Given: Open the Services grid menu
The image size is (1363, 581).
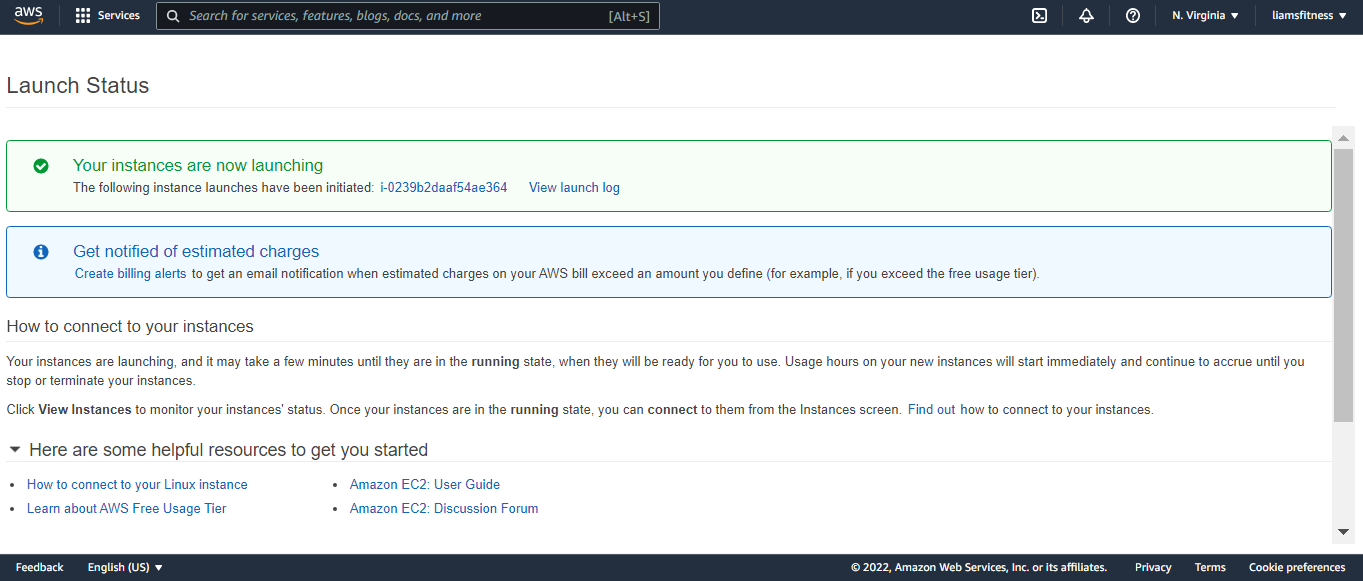Looking at the screenshot, I should coord(107,16).
